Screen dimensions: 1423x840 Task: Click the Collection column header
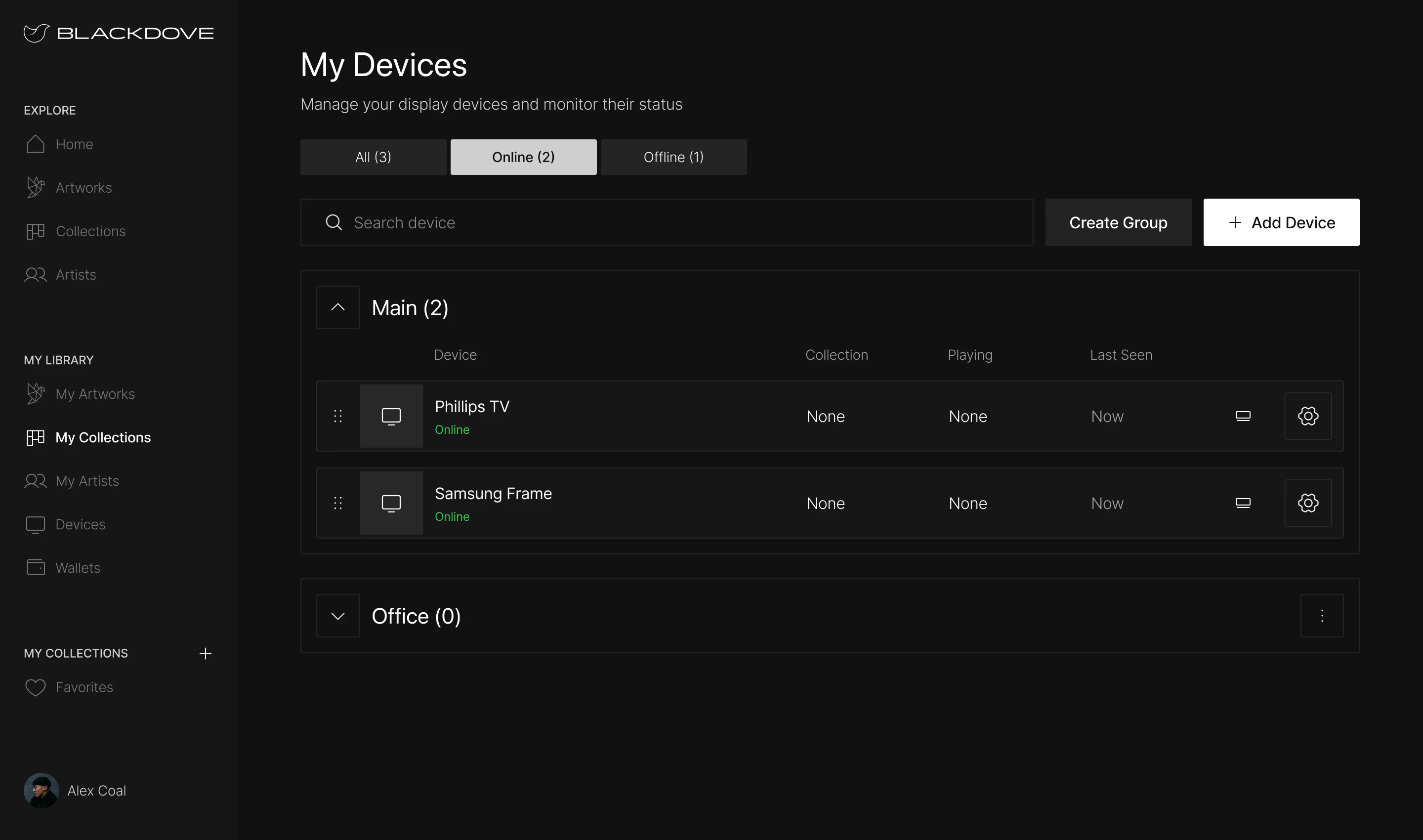click(x=837, y=355)
